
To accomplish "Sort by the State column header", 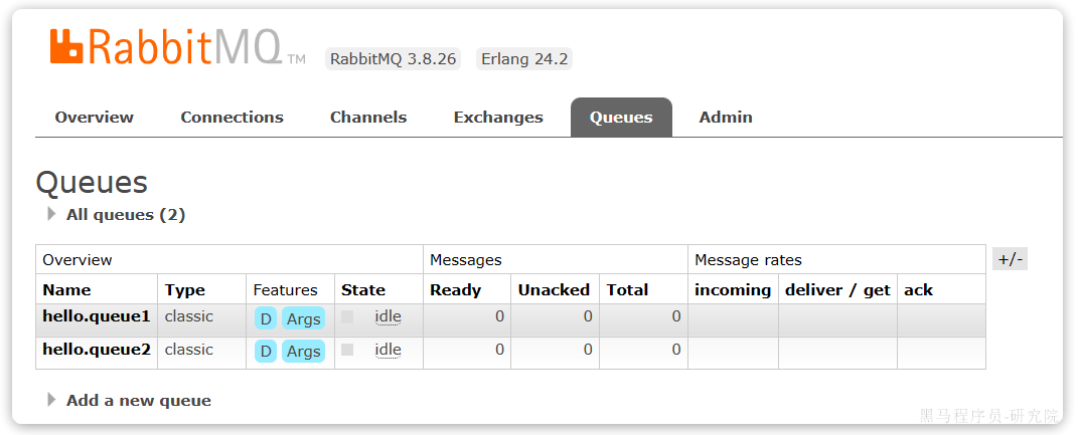I will 363,290.
